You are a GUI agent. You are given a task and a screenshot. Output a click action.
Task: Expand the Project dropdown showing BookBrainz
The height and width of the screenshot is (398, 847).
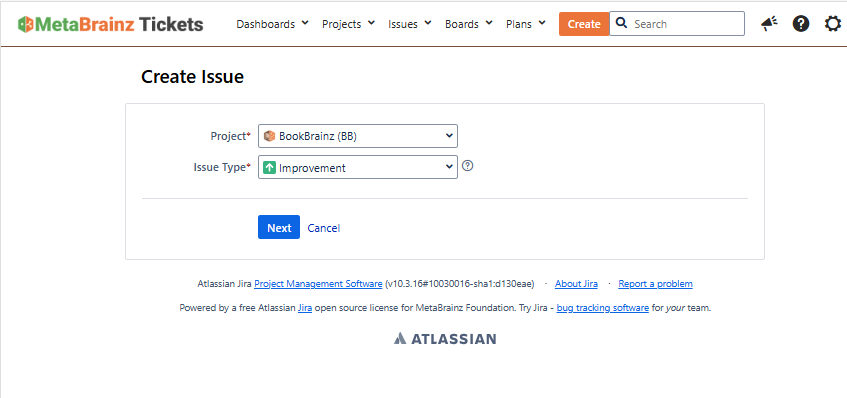(x=358, y=136)
